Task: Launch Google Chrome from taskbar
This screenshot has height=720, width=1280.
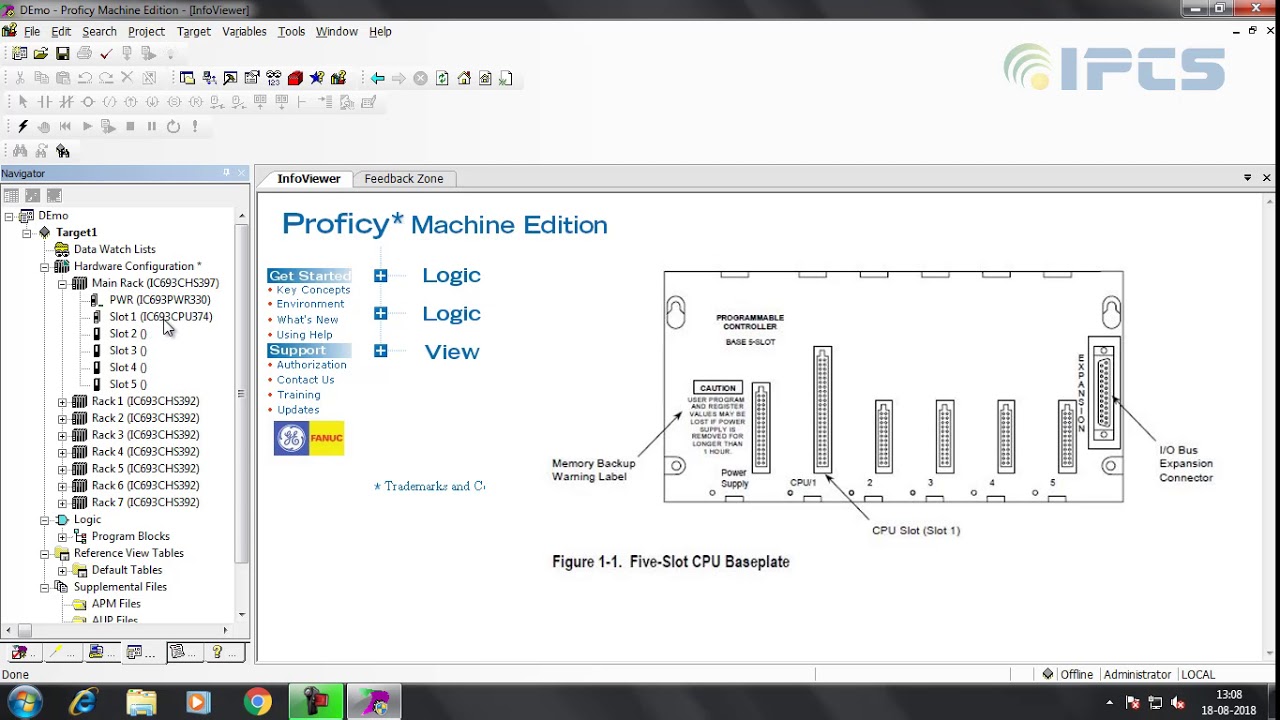Action: [x=258, y=703]
